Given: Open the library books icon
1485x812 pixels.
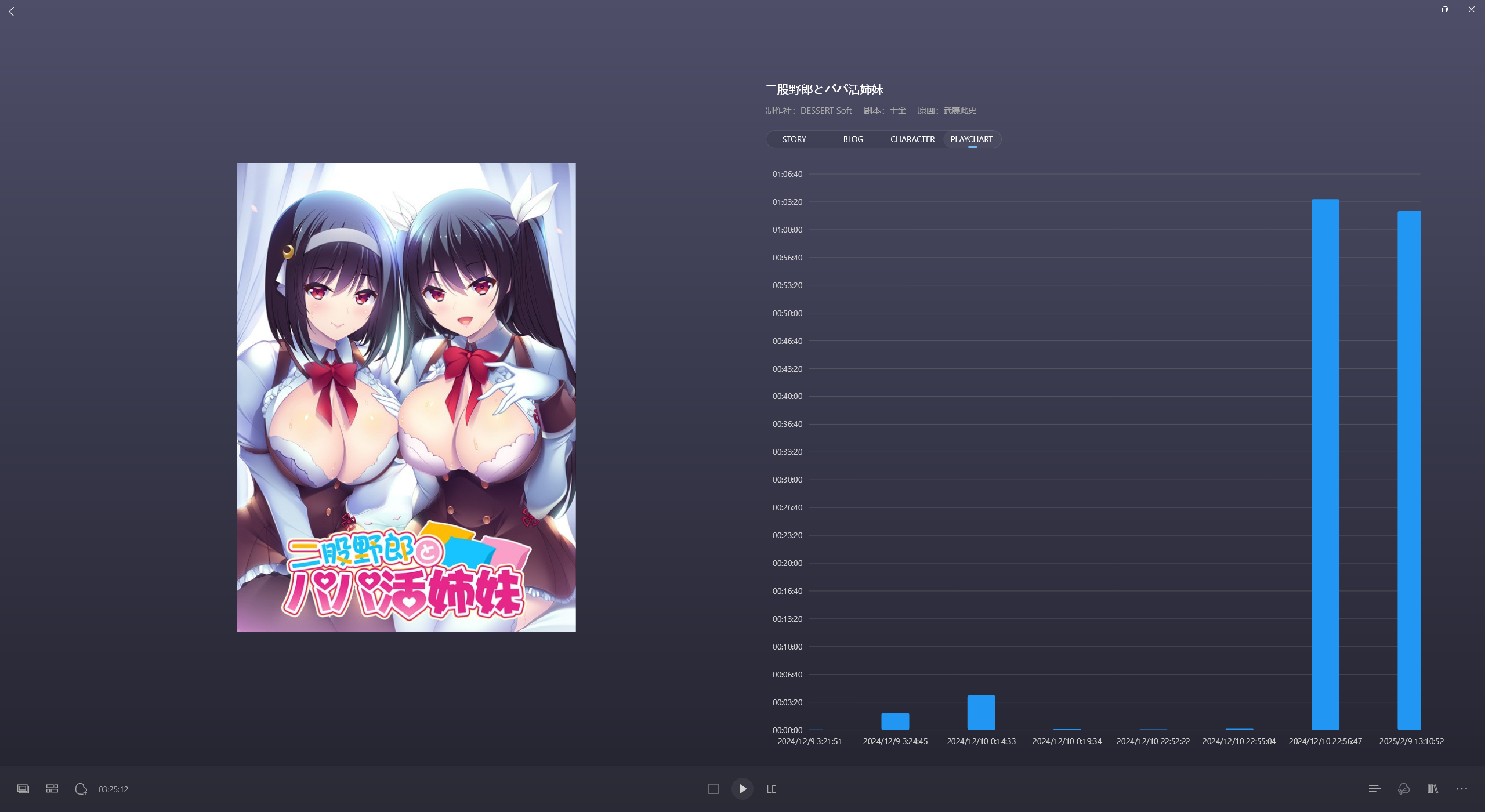Looking at the screenshot, I should pos(1432,789).
